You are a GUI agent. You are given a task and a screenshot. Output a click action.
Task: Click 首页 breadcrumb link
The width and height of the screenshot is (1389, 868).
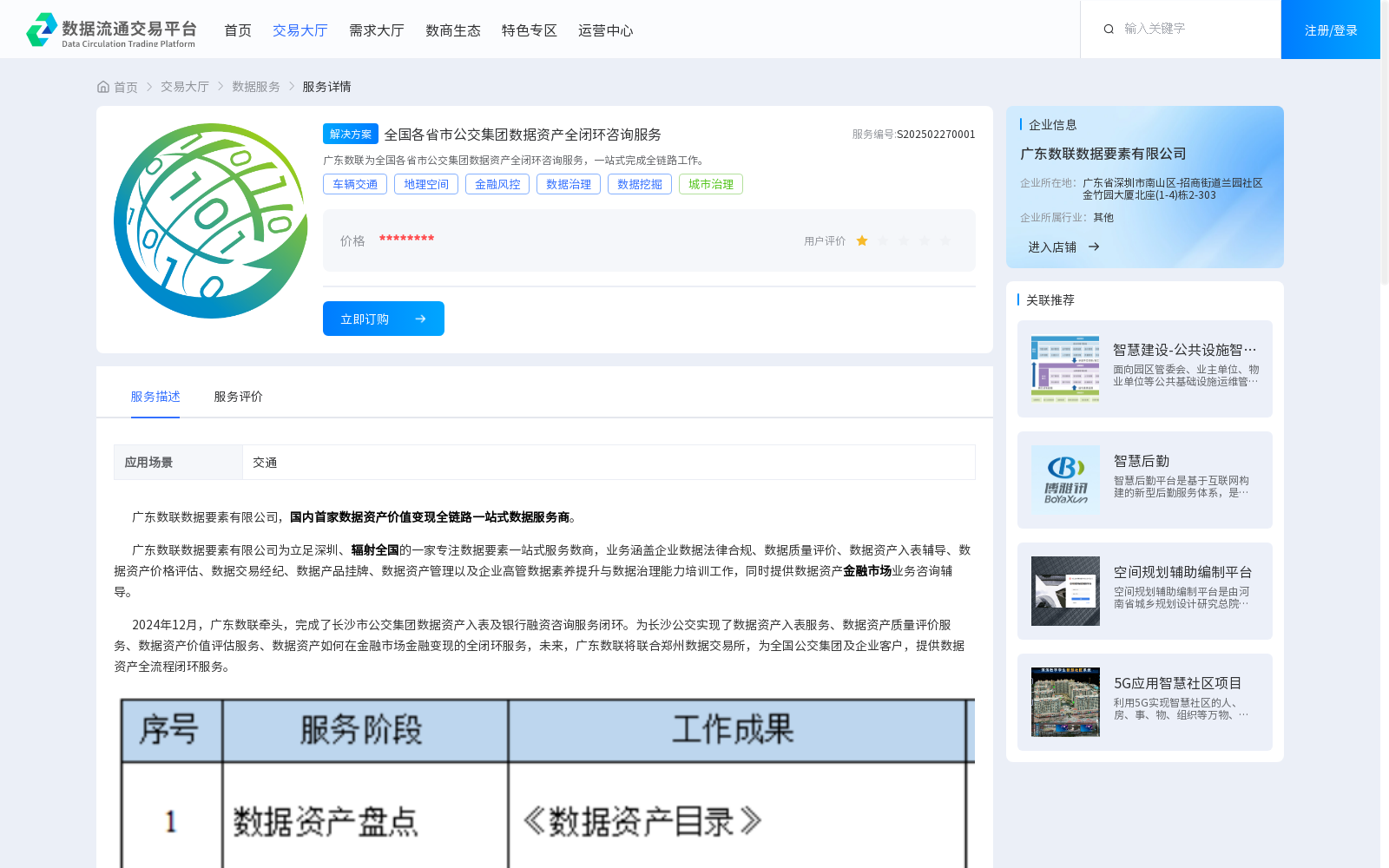(x=126, y=87)
